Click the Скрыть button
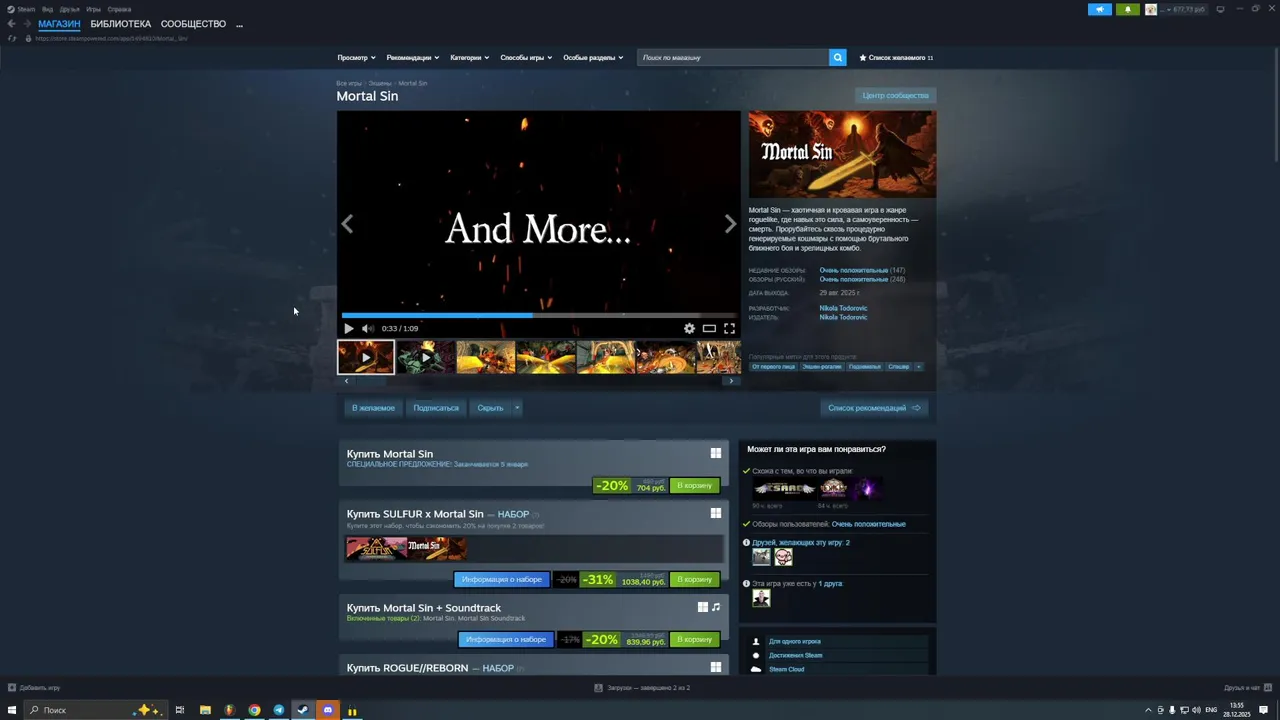1280x720 pixels. [490, 408]
